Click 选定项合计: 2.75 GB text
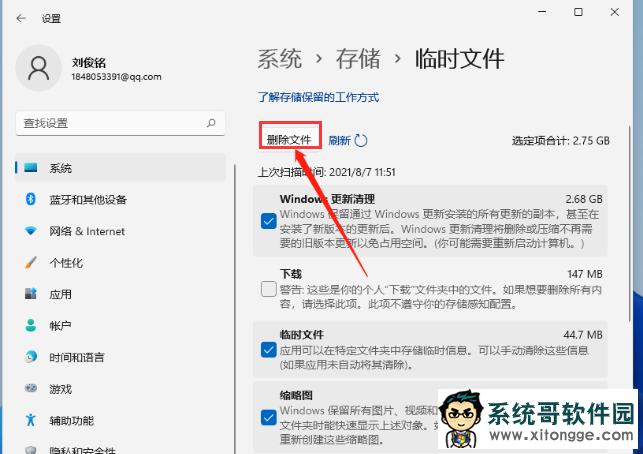This screenshot has width=643, height=454. coord(561,141)
